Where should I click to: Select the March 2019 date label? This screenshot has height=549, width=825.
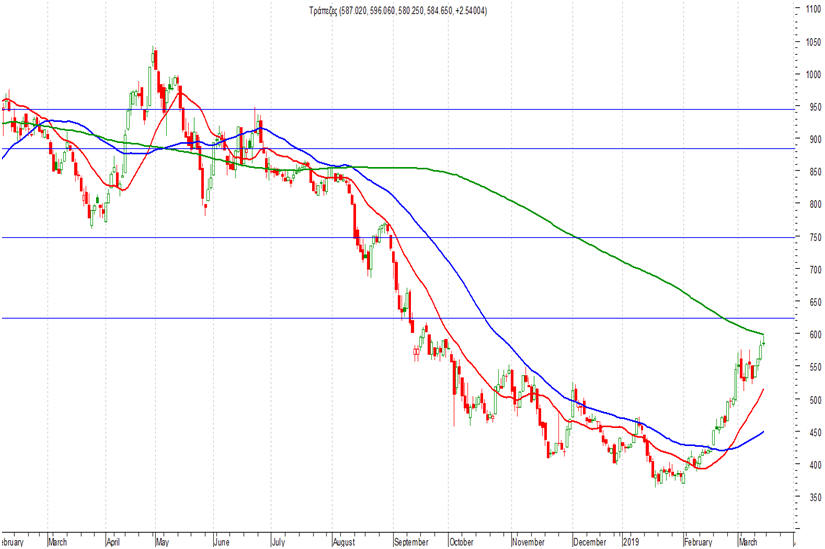[x=748, y=542]
